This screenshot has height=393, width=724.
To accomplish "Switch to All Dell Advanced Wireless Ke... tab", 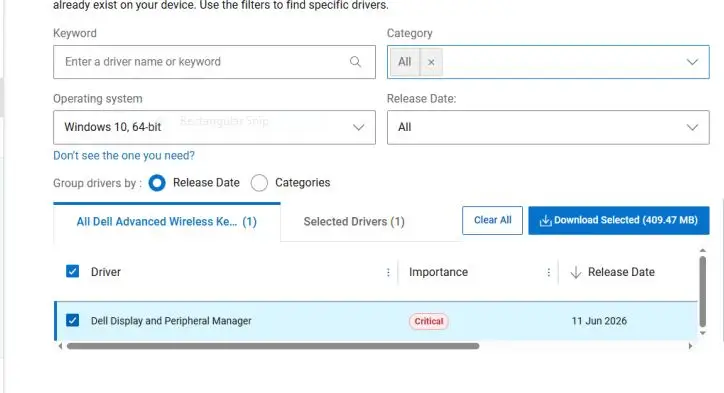I will pyautogui.click(x=167, y=222).
